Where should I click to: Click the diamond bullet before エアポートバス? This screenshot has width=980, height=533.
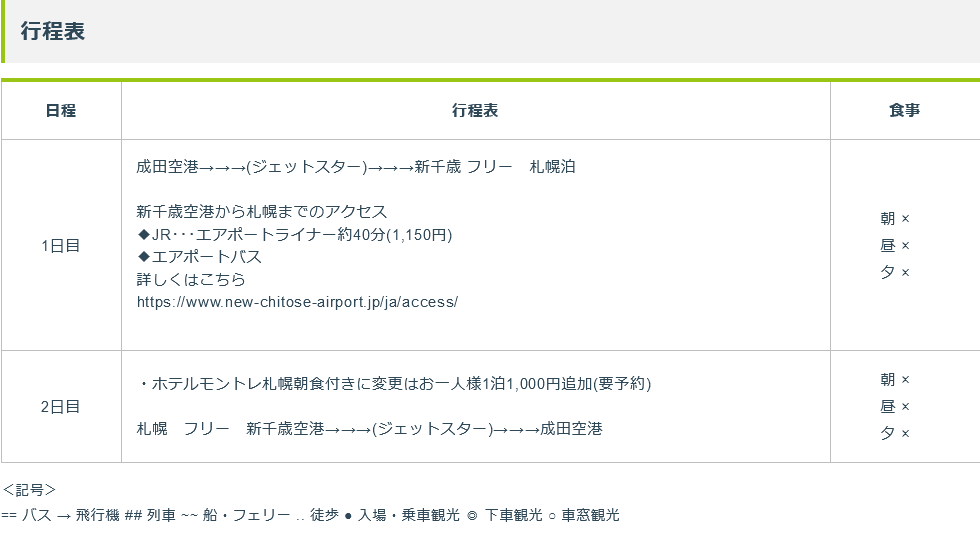coord(144,257)
